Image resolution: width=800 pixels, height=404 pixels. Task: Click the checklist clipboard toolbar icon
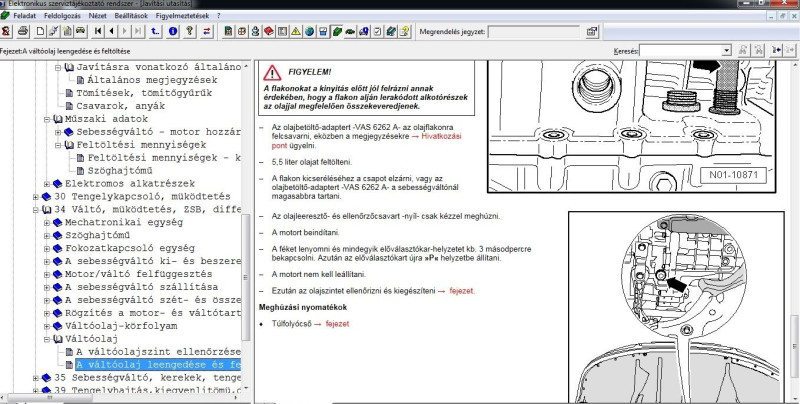point(378,32)
